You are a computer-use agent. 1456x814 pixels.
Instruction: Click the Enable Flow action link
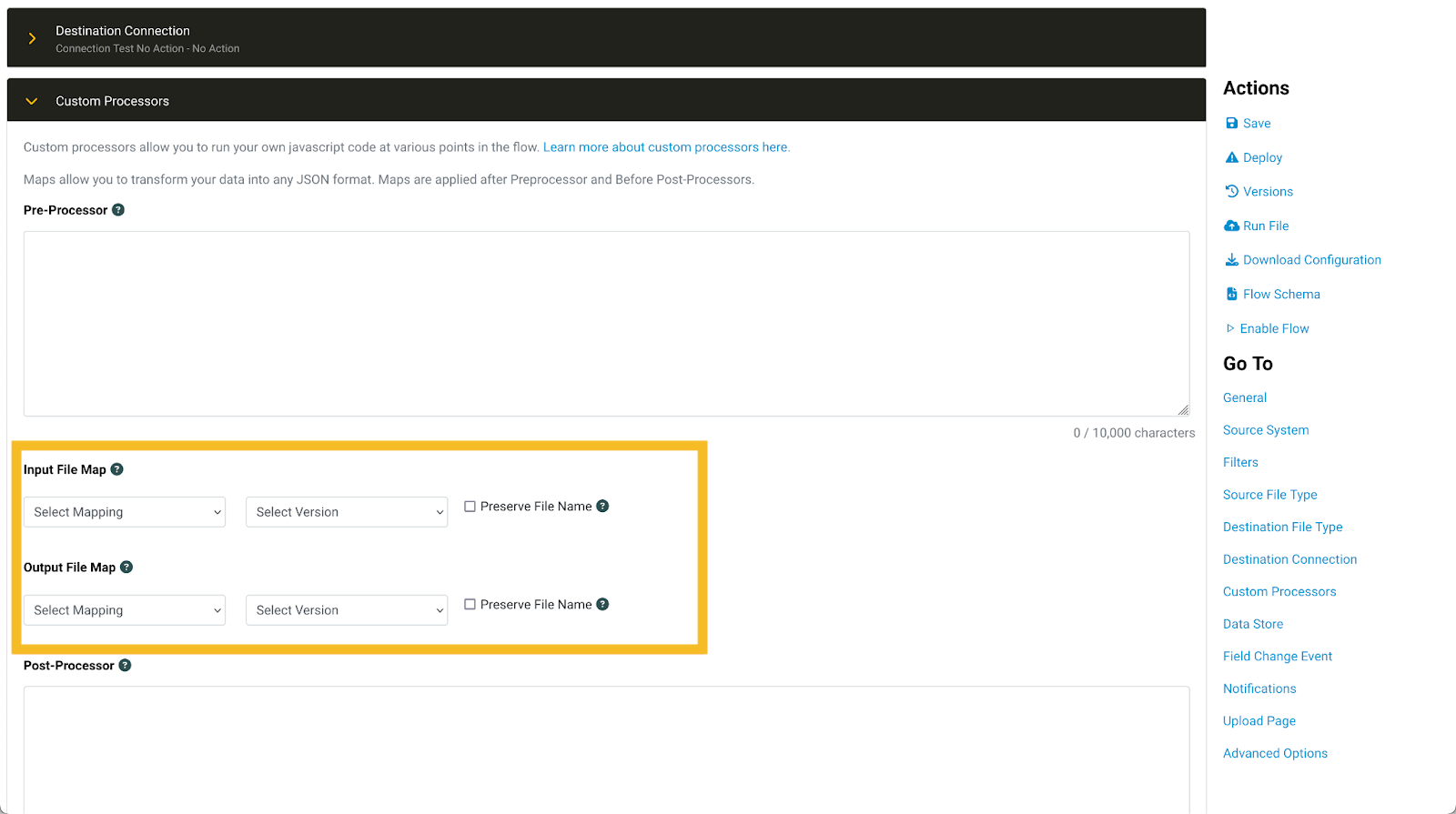1274,328
